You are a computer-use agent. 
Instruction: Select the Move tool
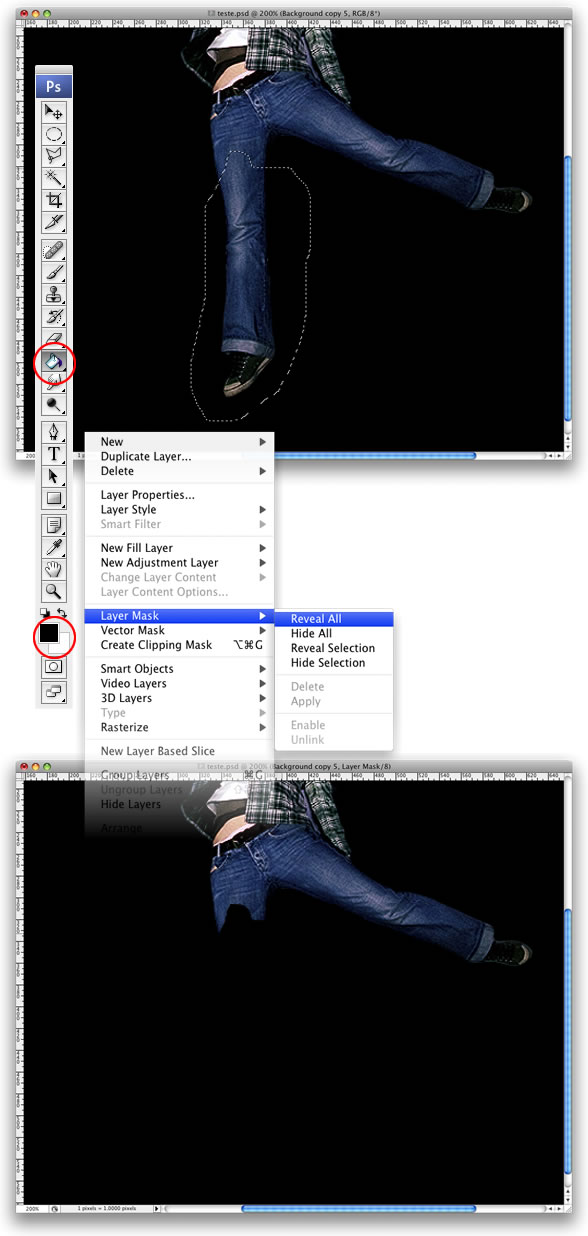(54, 111)
